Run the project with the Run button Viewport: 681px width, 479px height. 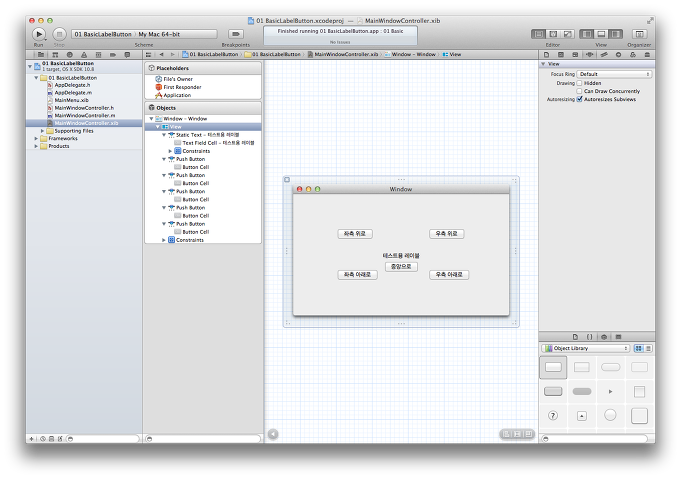point(39,34)
